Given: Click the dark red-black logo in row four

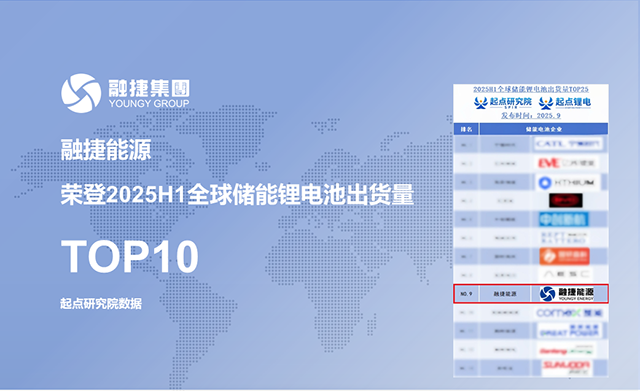Looking at the screenshot, I should tap(566, 200).
